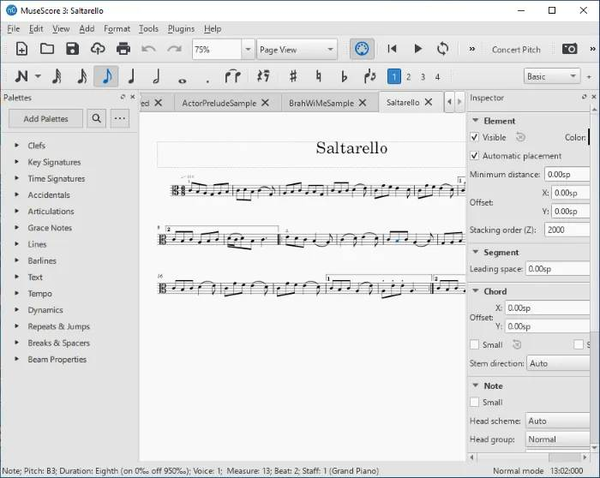Toggle loop playback icon

tap(442, 48)
